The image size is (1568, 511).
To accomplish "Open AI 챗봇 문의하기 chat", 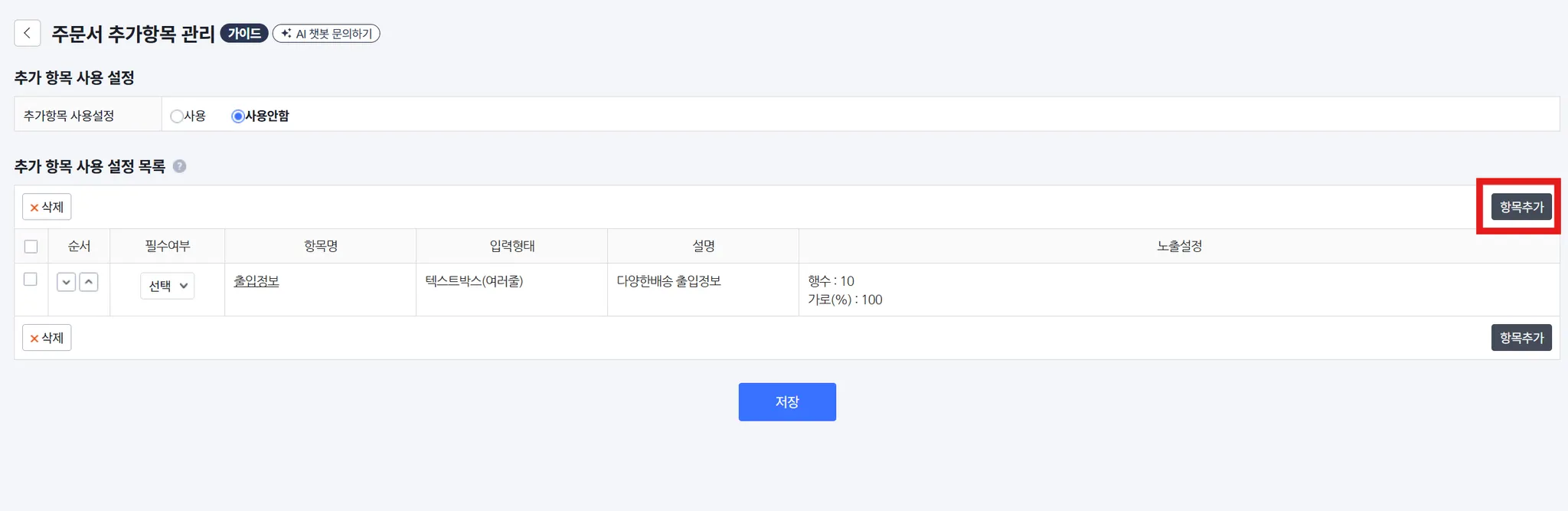I will coord(327,34).
